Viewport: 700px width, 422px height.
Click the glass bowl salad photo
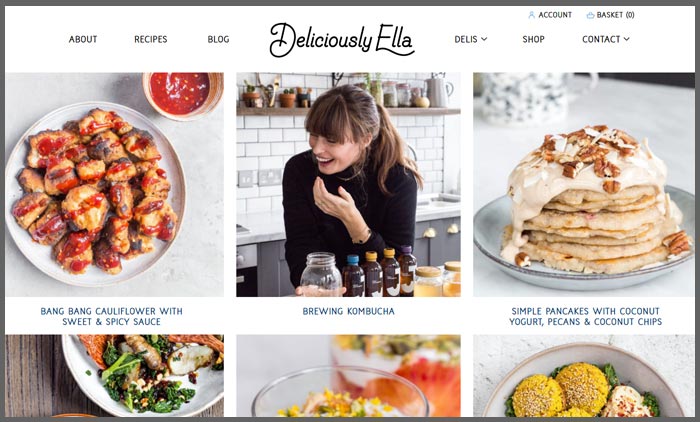point(348,376)
